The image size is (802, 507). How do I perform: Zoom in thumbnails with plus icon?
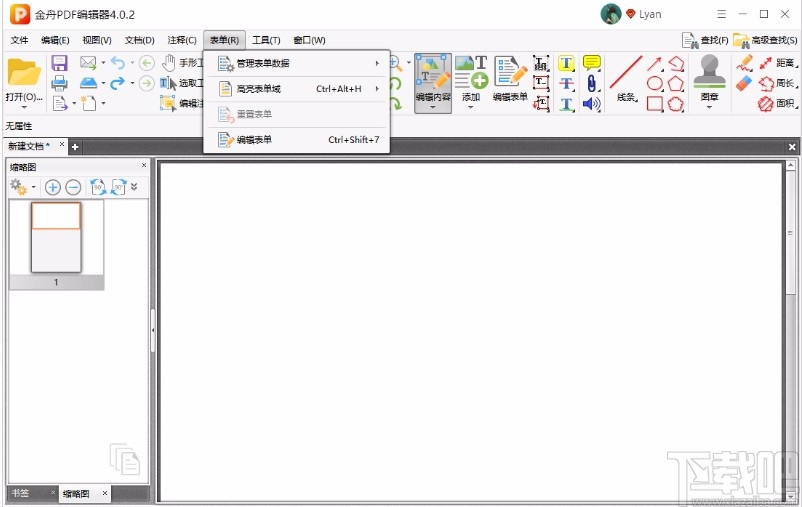coord(52,187)
